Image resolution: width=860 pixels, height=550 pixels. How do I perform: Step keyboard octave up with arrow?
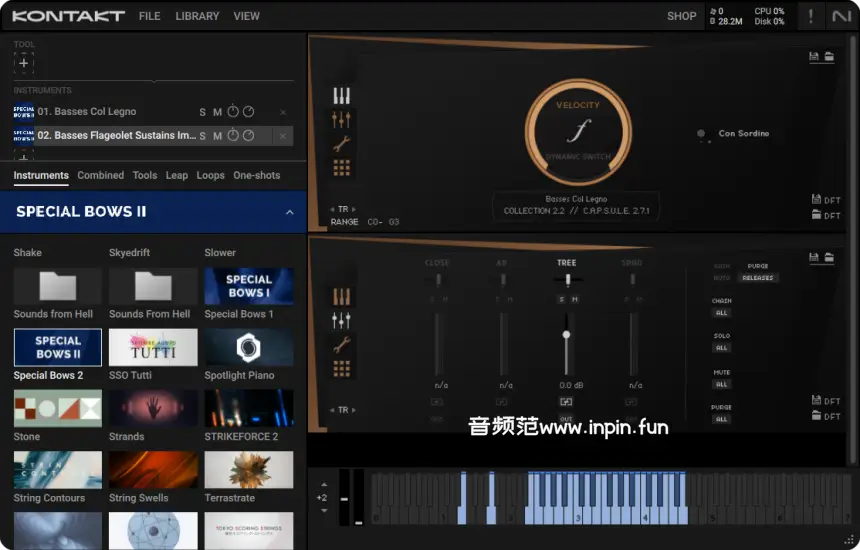point(323,485)
